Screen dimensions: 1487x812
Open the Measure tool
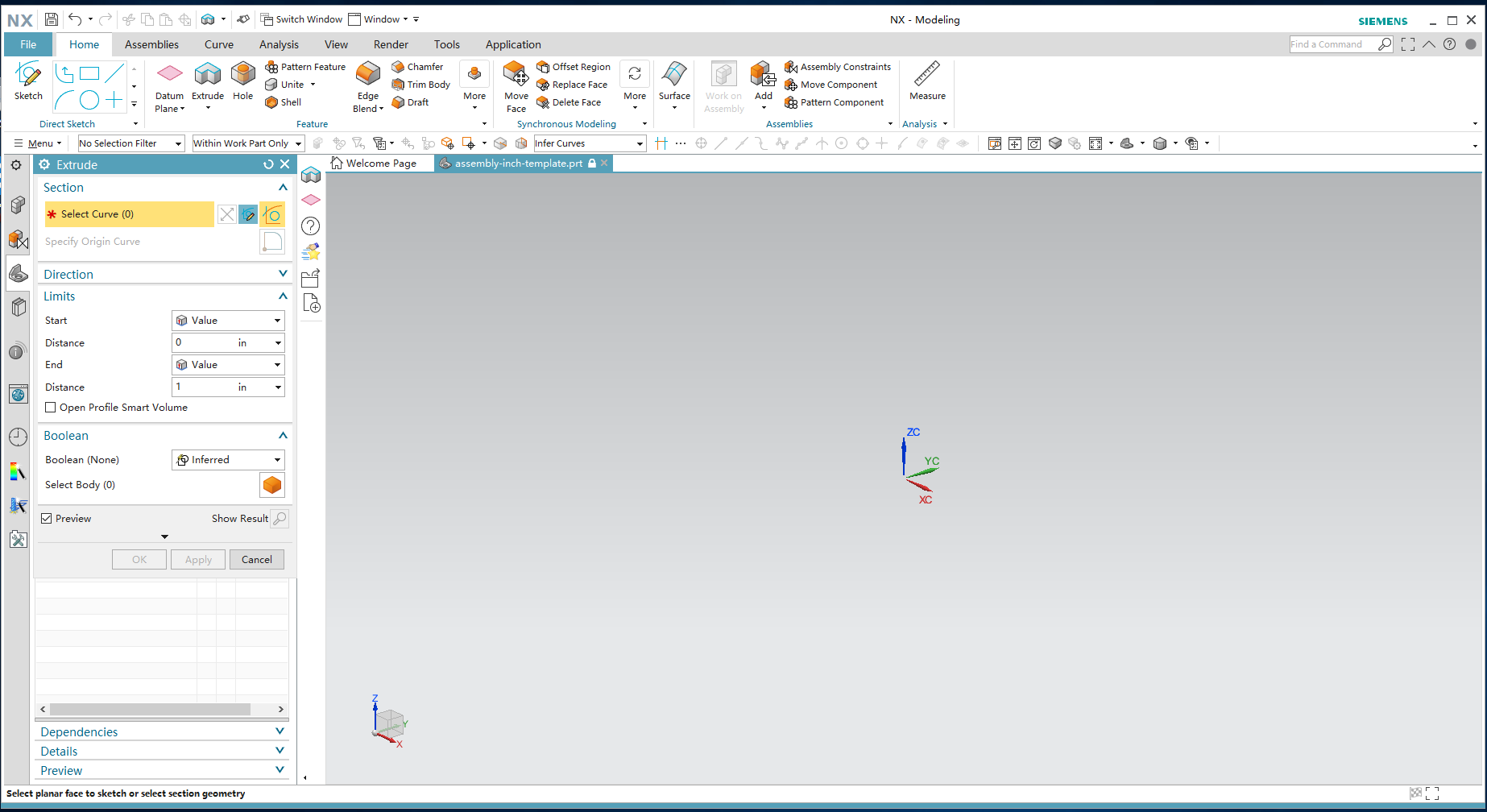(927, 81)
